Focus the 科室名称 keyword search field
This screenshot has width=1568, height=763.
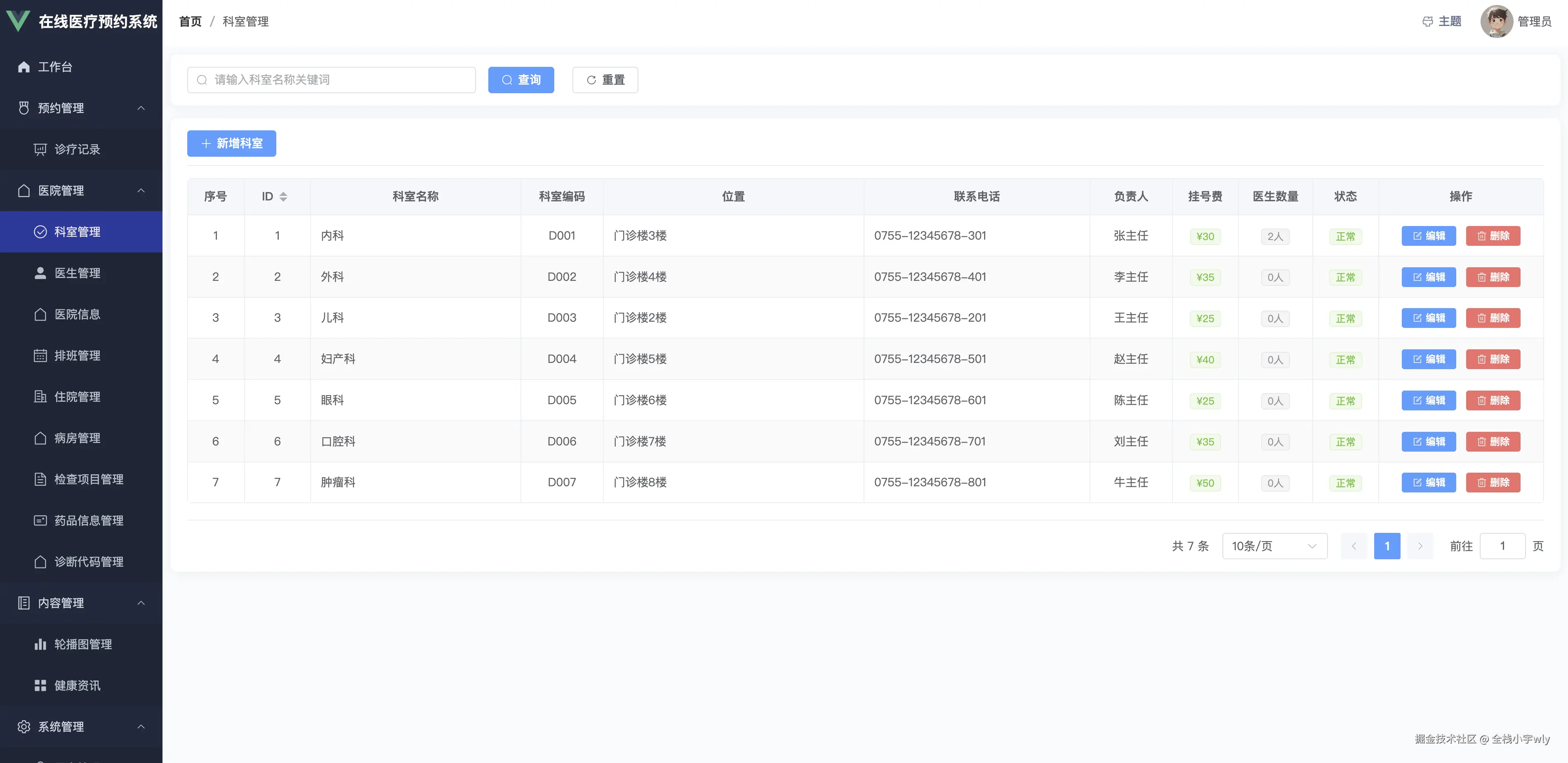click(332, 80)
